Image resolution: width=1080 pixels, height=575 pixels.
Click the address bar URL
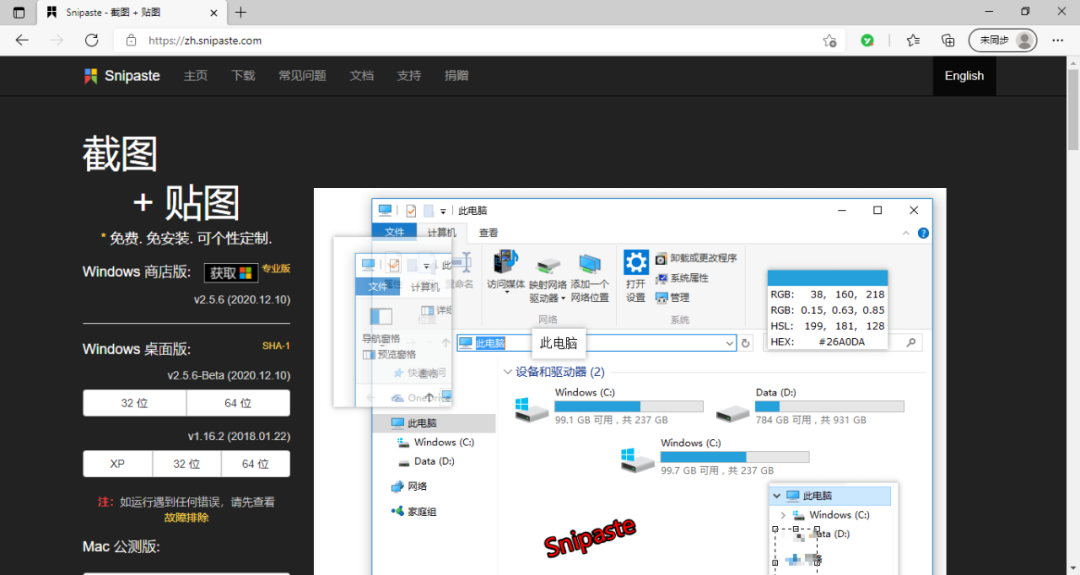205,41
